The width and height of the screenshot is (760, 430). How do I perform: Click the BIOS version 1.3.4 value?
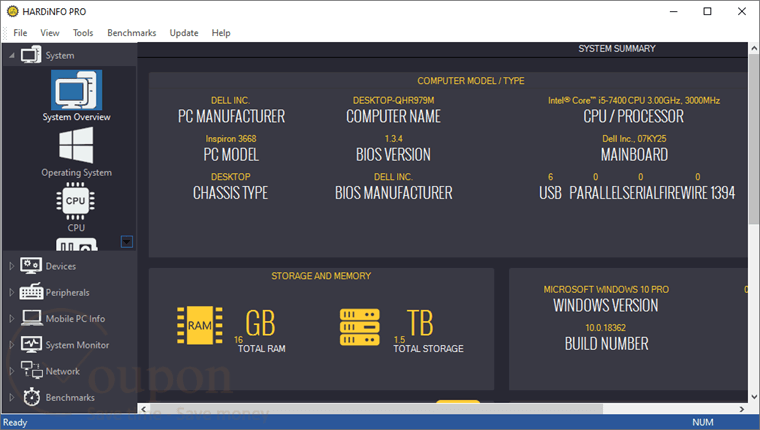click(394, 139)
